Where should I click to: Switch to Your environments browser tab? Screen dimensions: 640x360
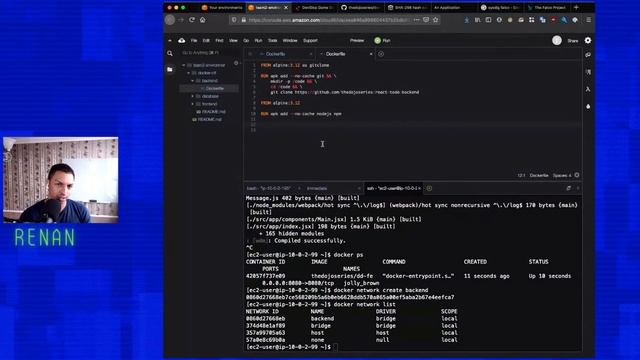click(x=222, y=7)
